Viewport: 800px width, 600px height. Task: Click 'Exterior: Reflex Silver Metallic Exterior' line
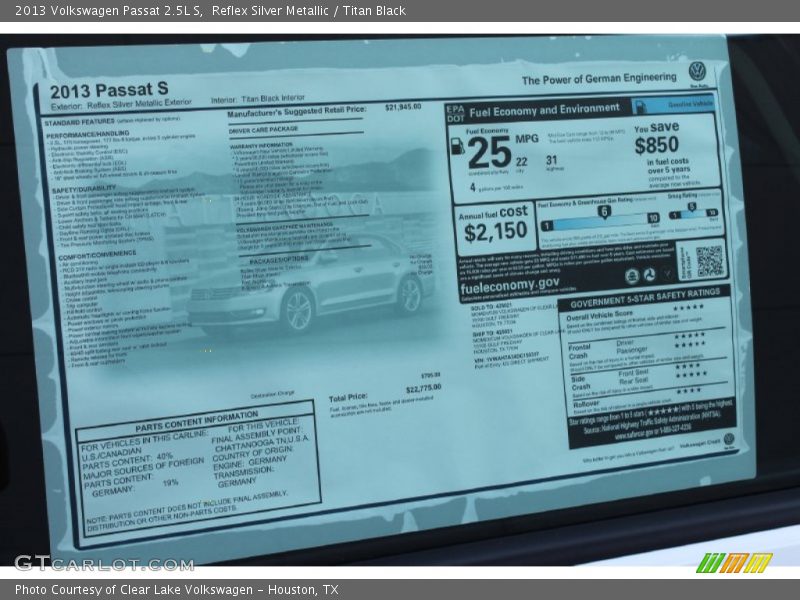click(121, 104)
